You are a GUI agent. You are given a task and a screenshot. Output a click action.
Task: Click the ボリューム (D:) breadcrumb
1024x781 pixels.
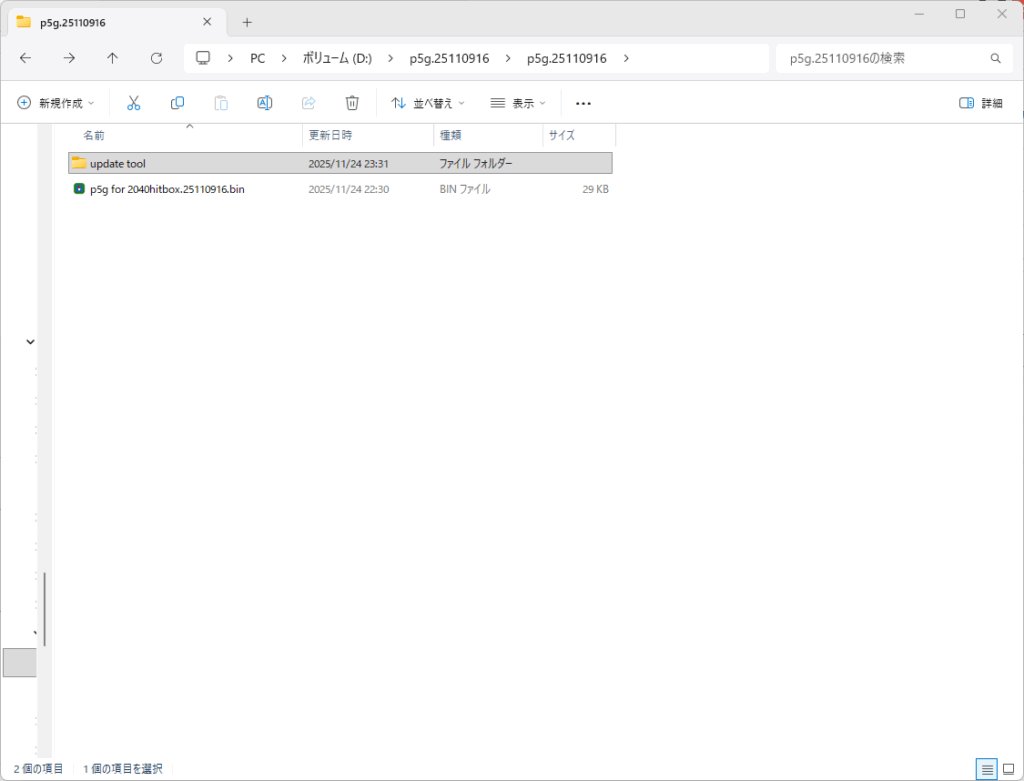337,58
